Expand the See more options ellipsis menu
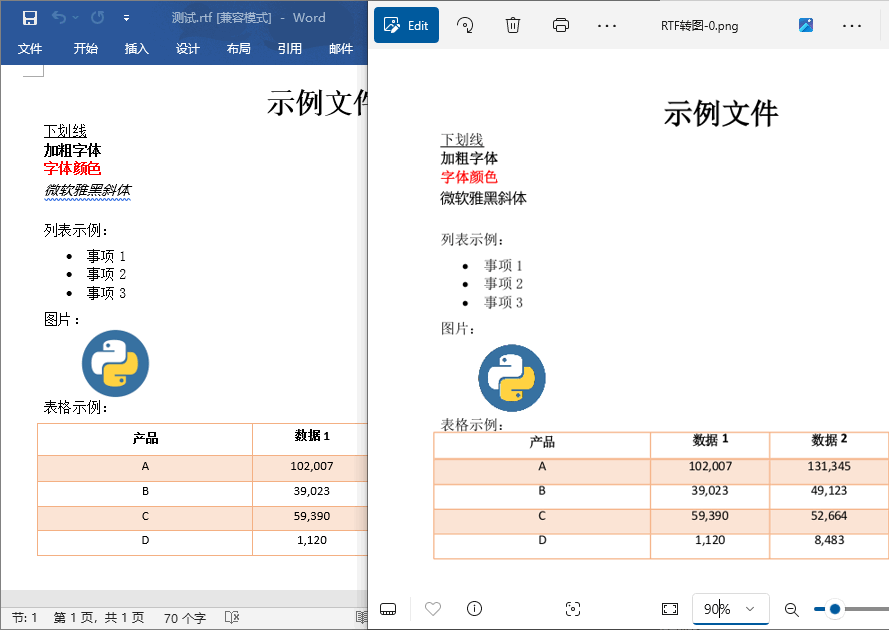889x630 pixels. pyautogui.click(x=606, y=25)
